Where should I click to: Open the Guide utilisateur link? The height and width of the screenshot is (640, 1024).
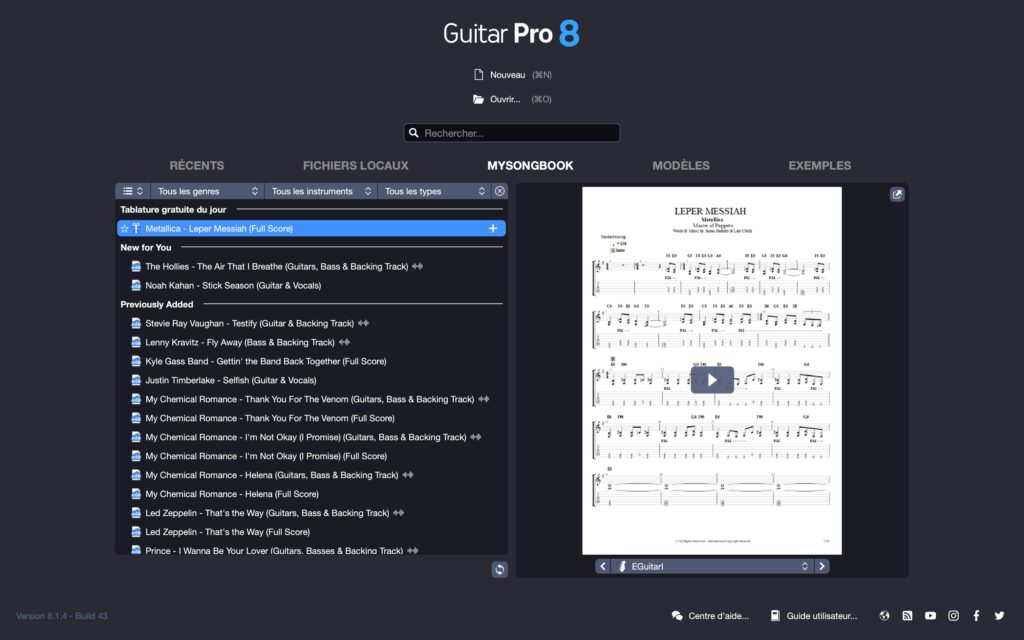[x=816, y=615]
